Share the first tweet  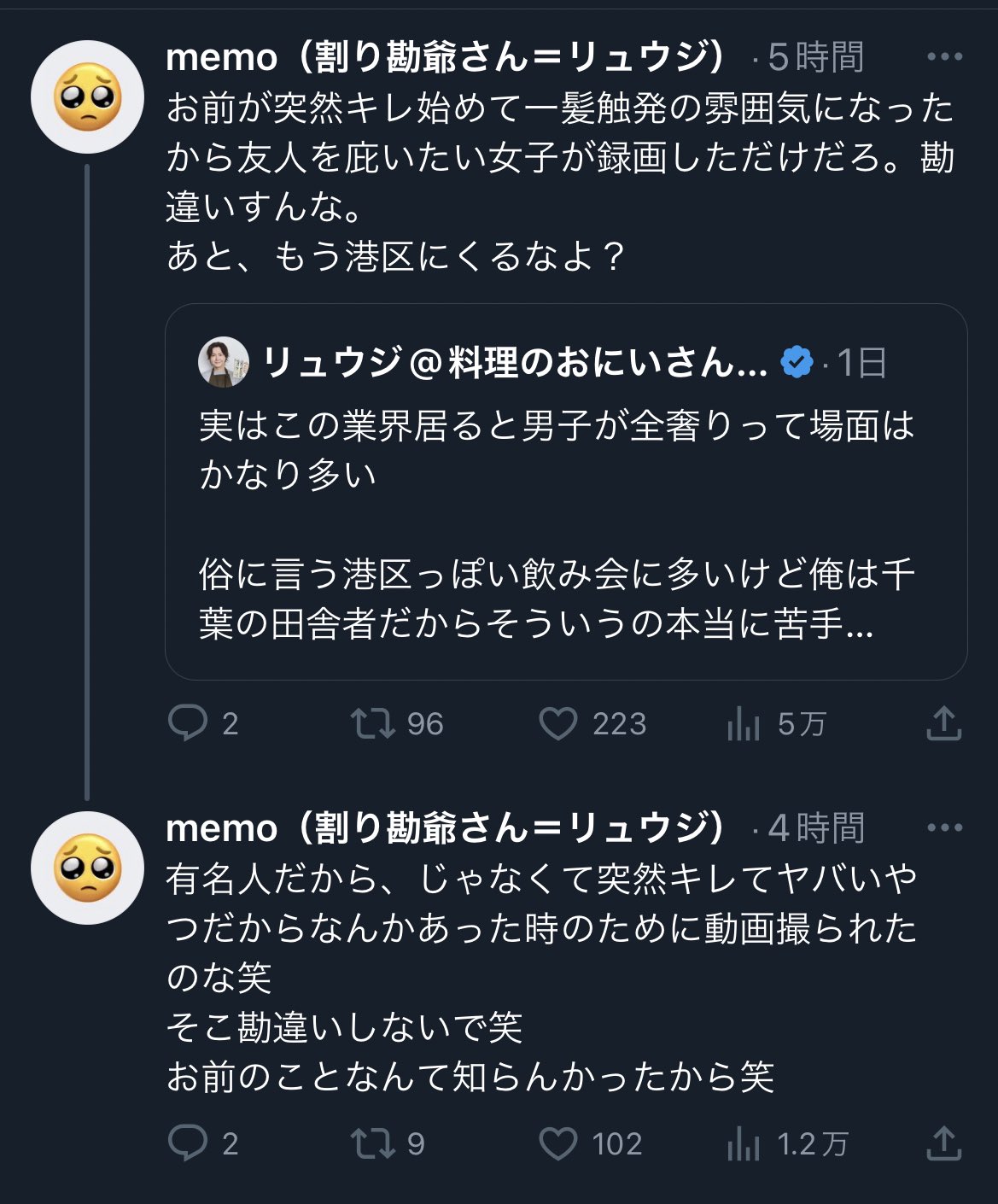(943, 724)
